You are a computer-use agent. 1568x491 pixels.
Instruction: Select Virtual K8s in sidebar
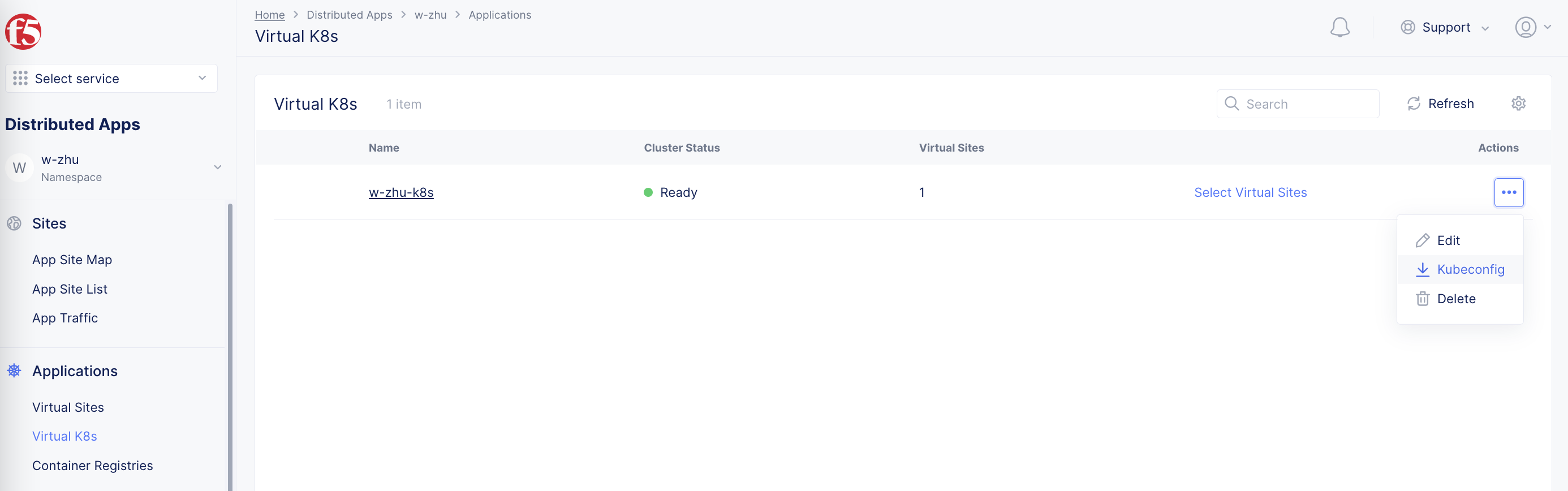pos(64,436)
